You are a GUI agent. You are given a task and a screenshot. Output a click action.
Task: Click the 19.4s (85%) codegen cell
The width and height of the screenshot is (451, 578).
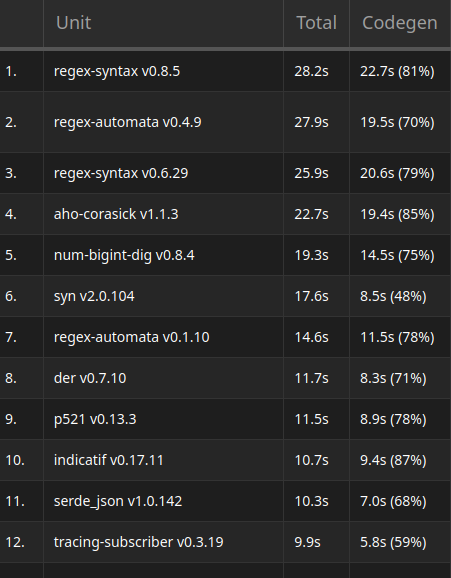pos(400,214)
